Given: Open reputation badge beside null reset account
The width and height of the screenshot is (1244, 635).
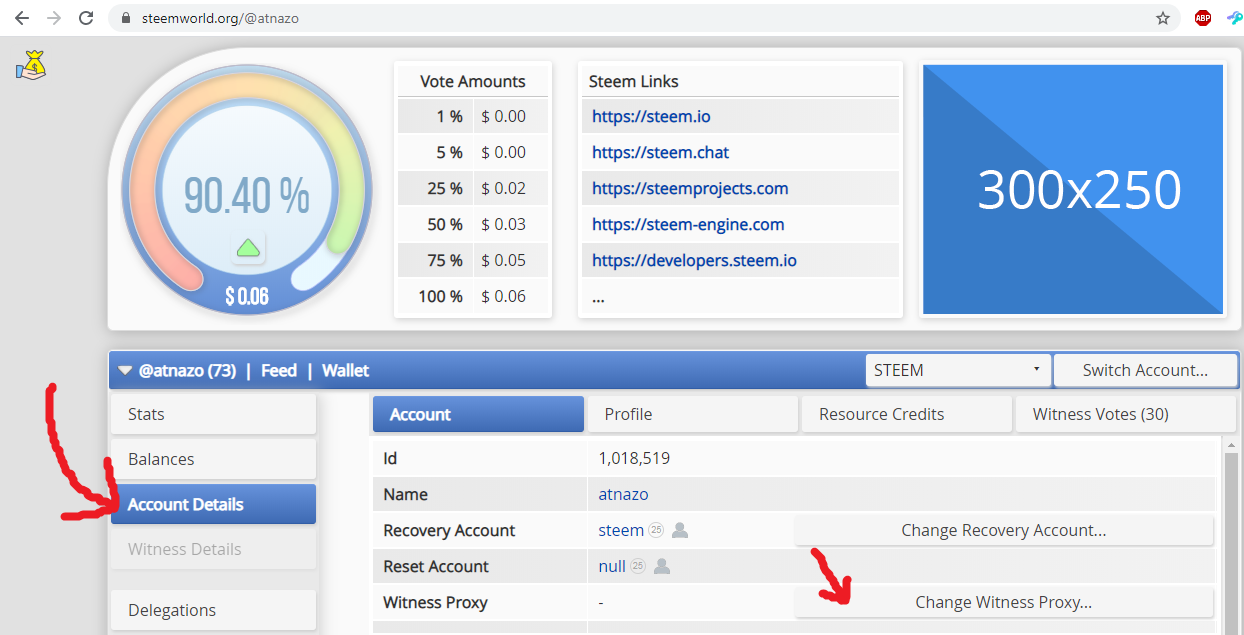Looking at the screenshot, I should (x=638, y=566).
